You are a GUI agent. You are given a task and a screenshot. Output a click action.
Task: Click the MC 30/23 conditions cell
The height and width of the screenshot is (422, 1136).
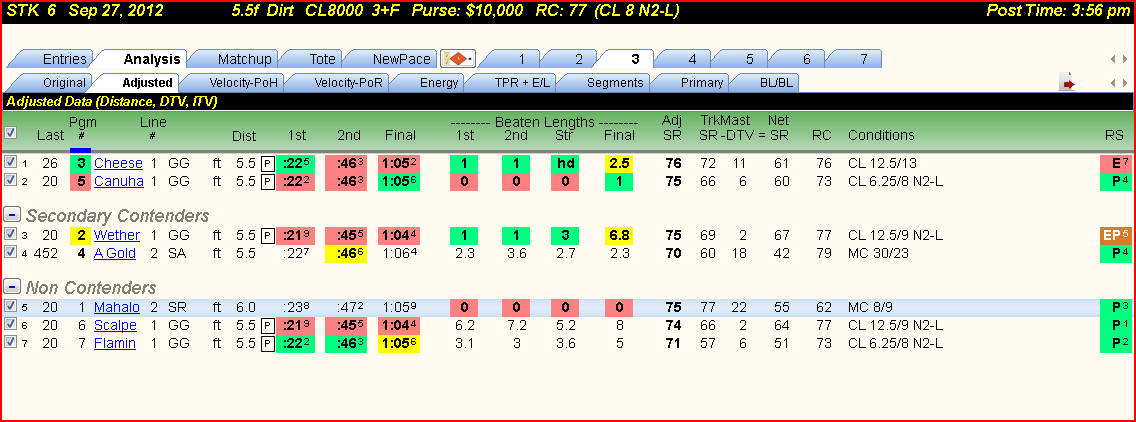[x=878, y=253]
